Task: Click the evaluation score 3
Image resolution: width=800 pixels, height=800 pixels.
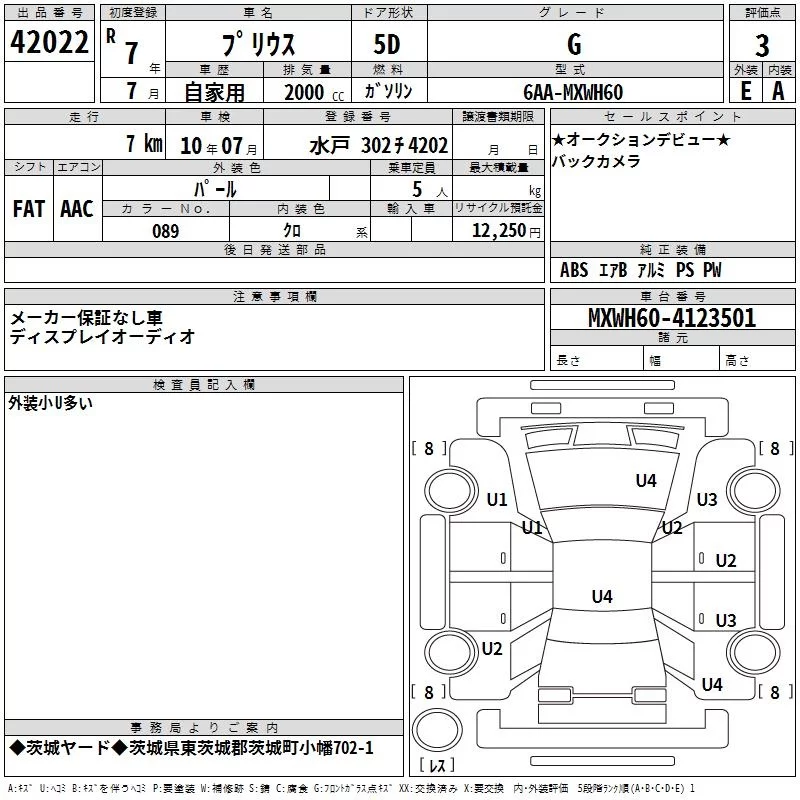Action: click(x=762, y=45)
